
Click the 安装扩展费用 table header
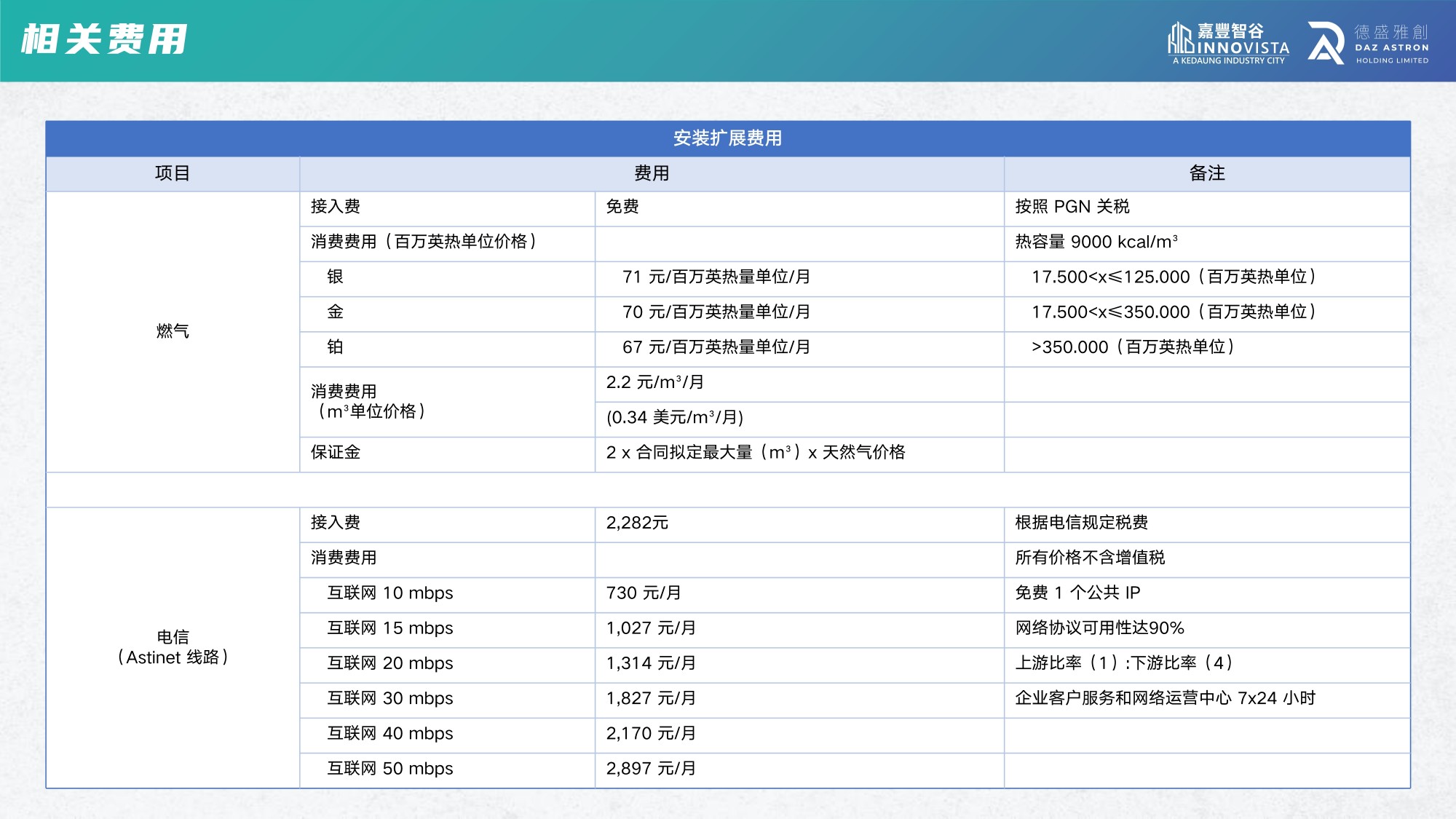pyautogui.click(x=728, y=138)
